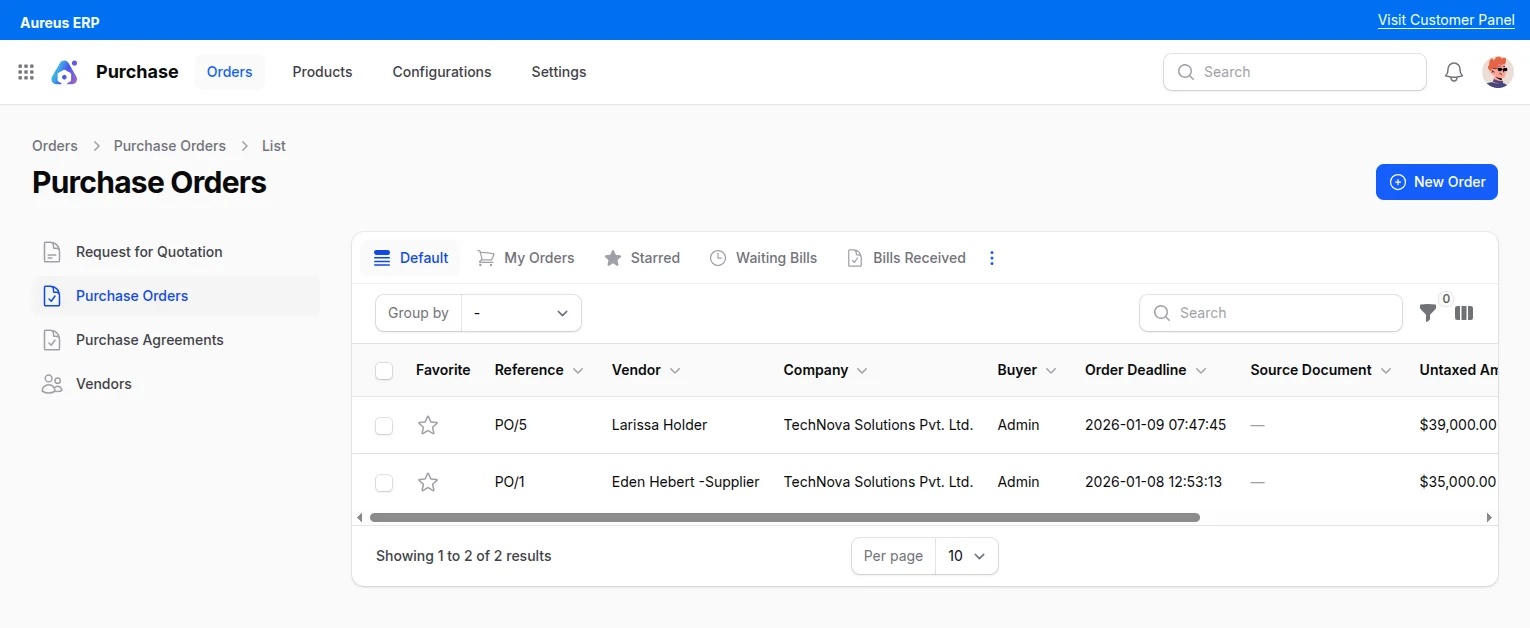The height and width of the screenshot is (628, 1530).
Task: Open the notifications bell
Action: [x=1454, y=72]
